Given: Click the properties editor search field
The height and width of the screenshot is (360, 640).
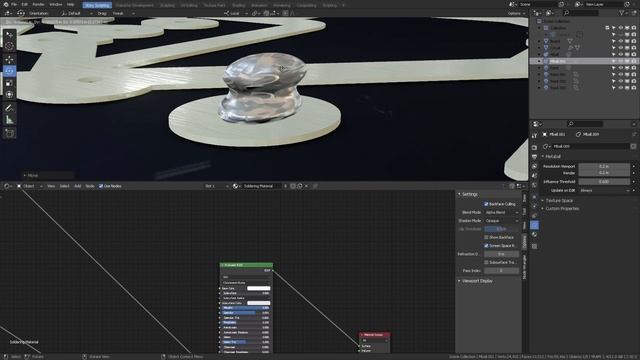Looking at the screenshot, I should 585,124.
